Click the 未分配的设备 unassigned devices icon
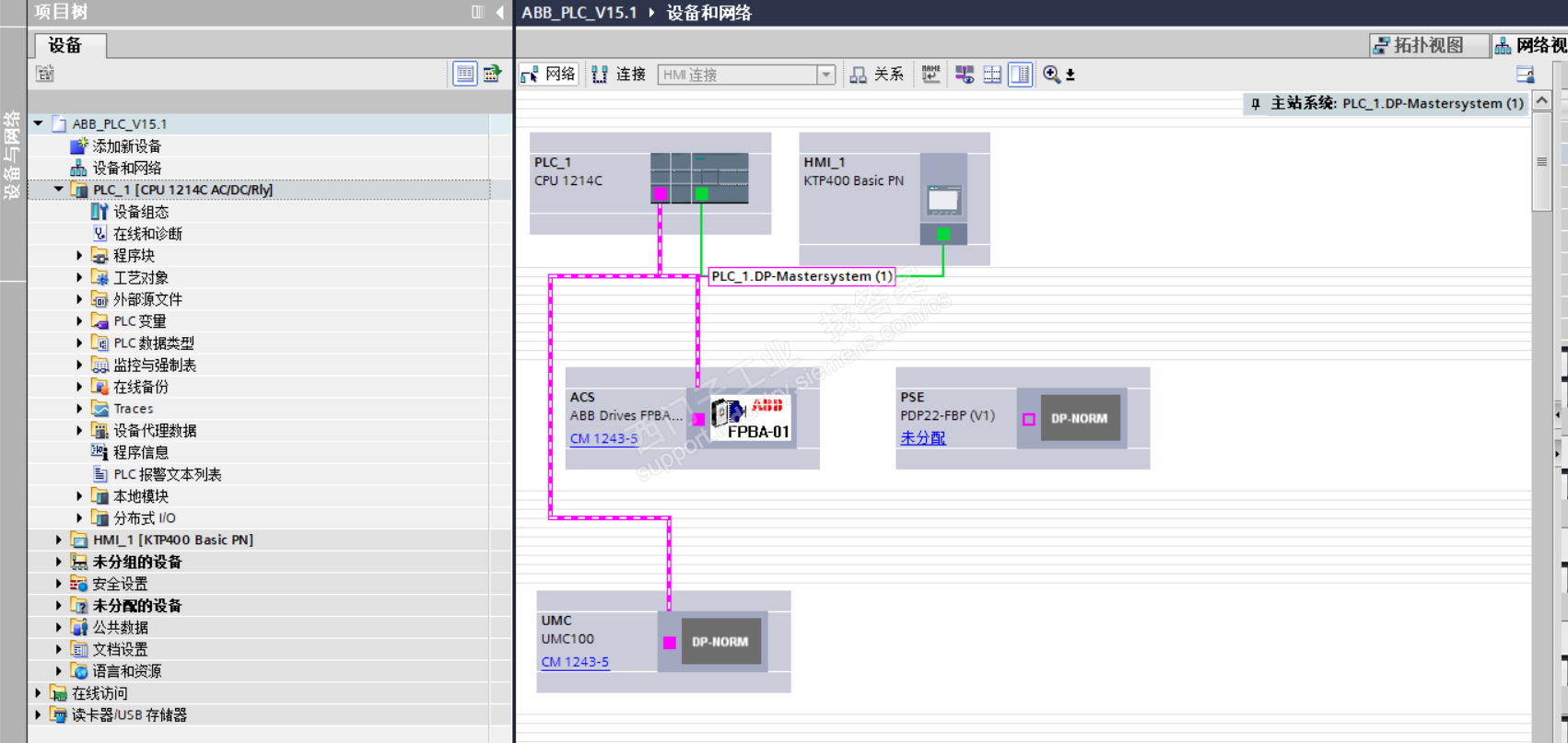 79,606
